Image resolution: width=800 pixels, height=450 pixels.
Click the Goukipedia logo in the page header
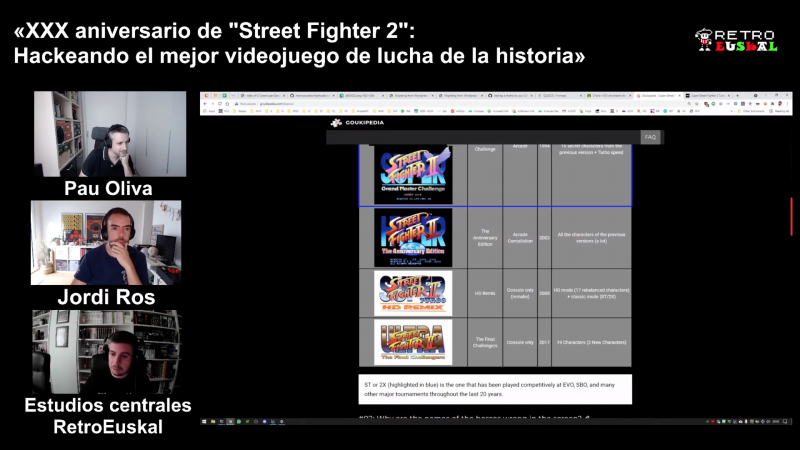point(358,122)
